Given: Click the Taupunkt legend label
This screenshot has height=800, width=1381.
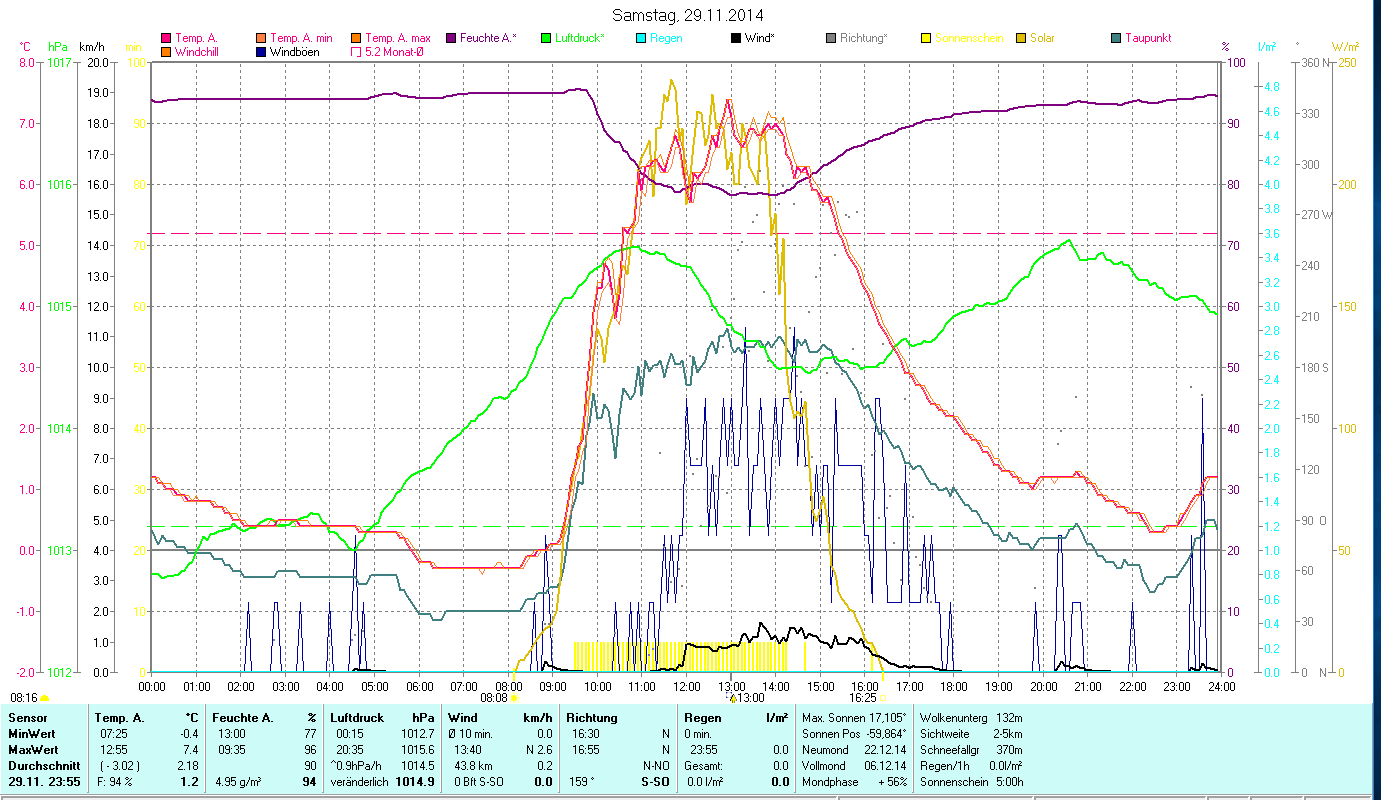Looking at the screenshot, I should point(1147,38).
